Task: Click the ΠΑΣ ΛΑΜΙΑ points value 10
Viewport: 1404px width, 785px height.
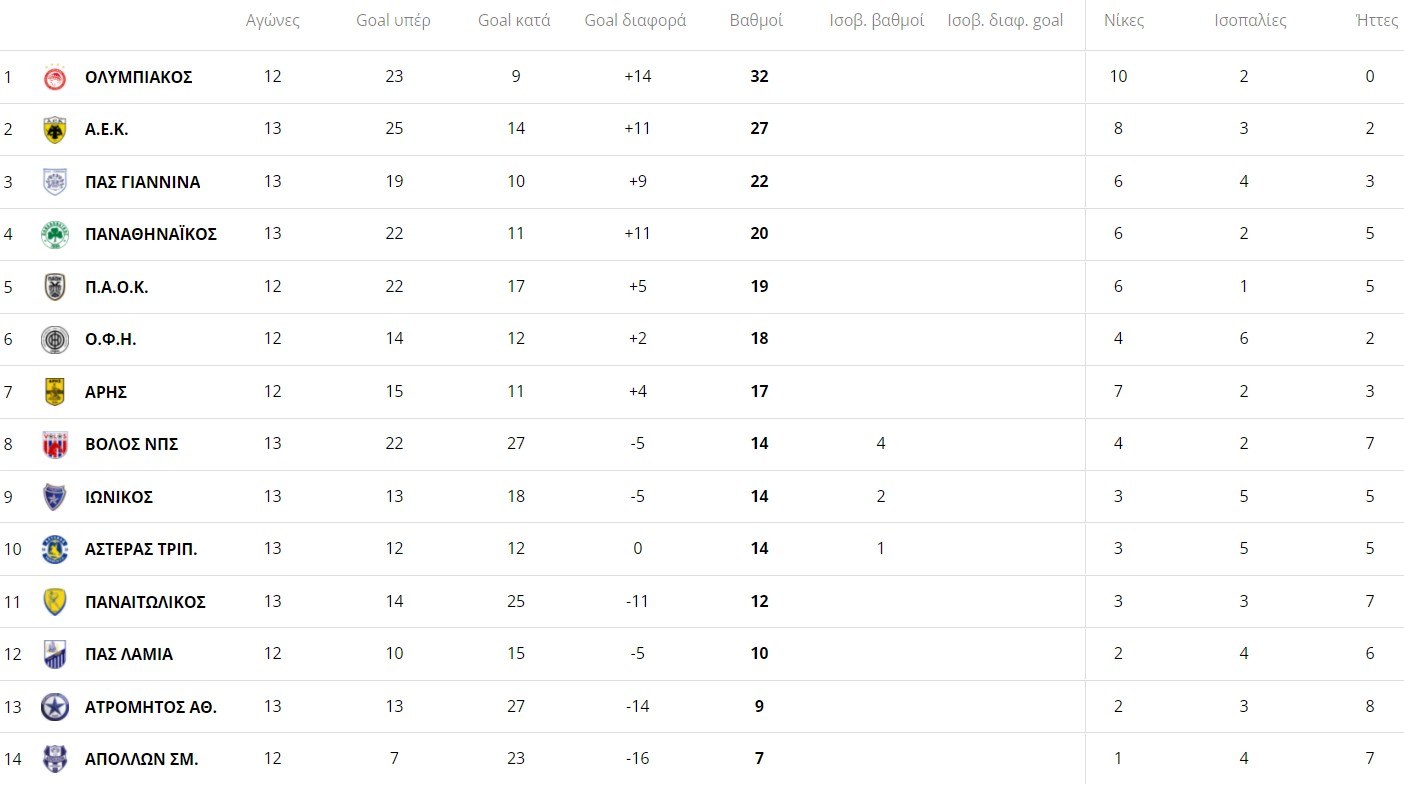Action: 759,654
